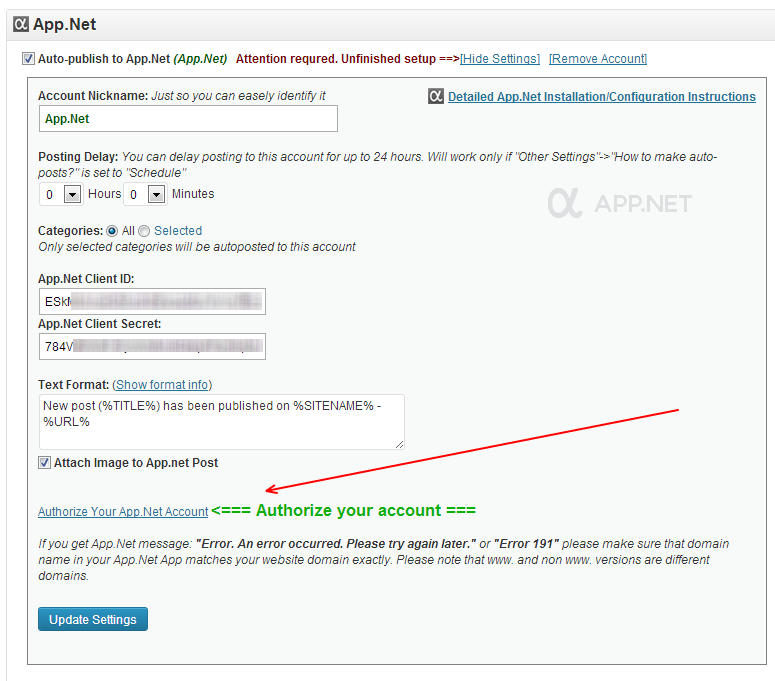Click the 'Minutes' label
The width and height of the screenshot is (775, 681).
(x=193, y=194)
